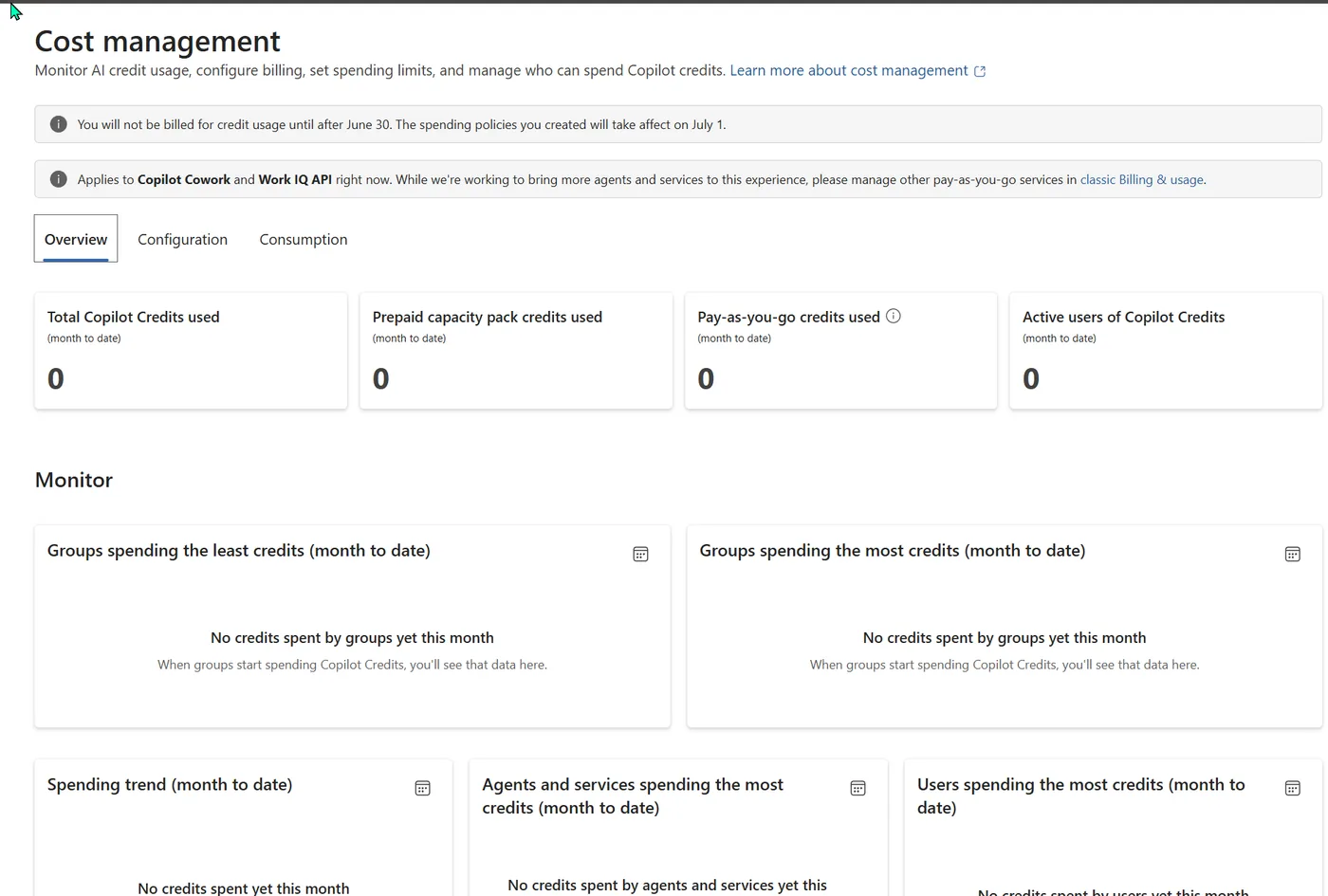Click external link icon after Learn more link

click(x=980, y=71)
